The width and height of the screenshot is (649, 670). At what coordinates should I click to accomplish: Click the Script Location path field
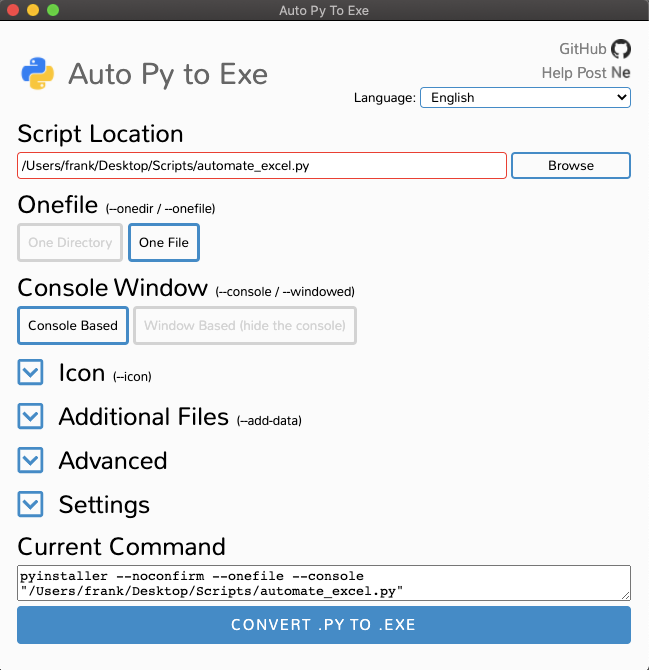click(262, 165)
